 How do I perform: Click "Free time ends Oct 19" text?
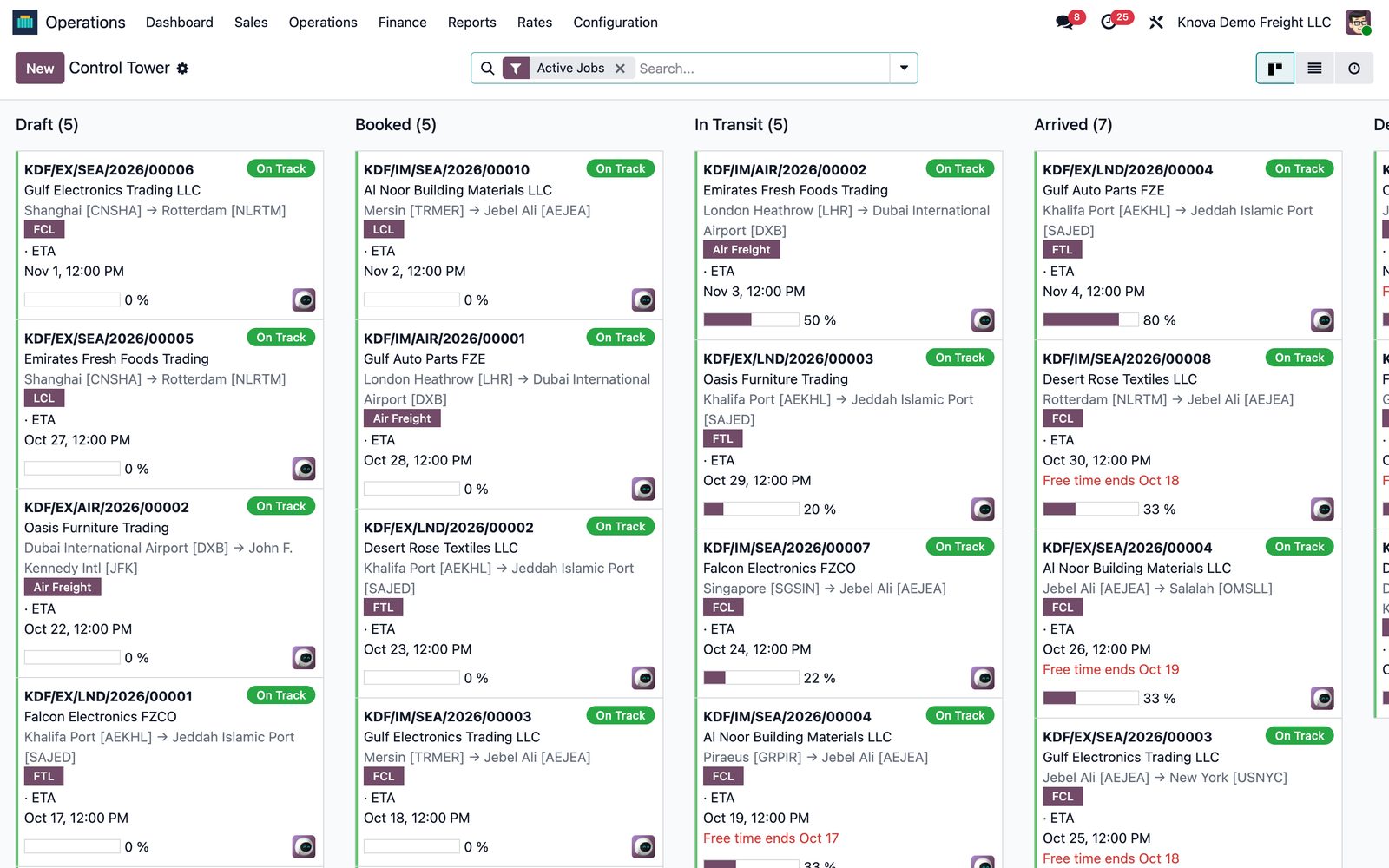(1111, 669)
